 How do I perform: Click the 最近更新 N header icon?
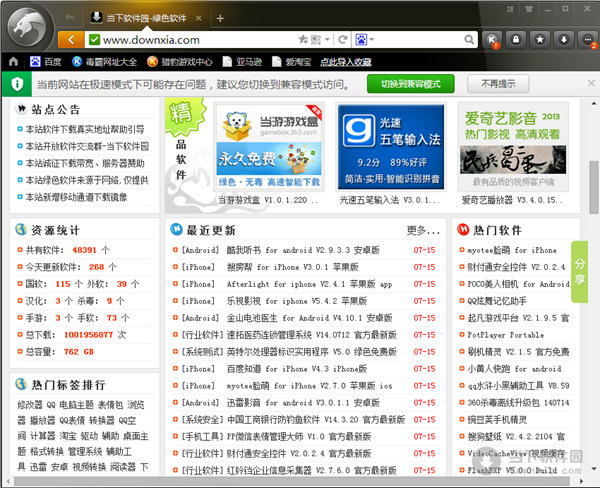pyautogui.click(x=176, y=229)
